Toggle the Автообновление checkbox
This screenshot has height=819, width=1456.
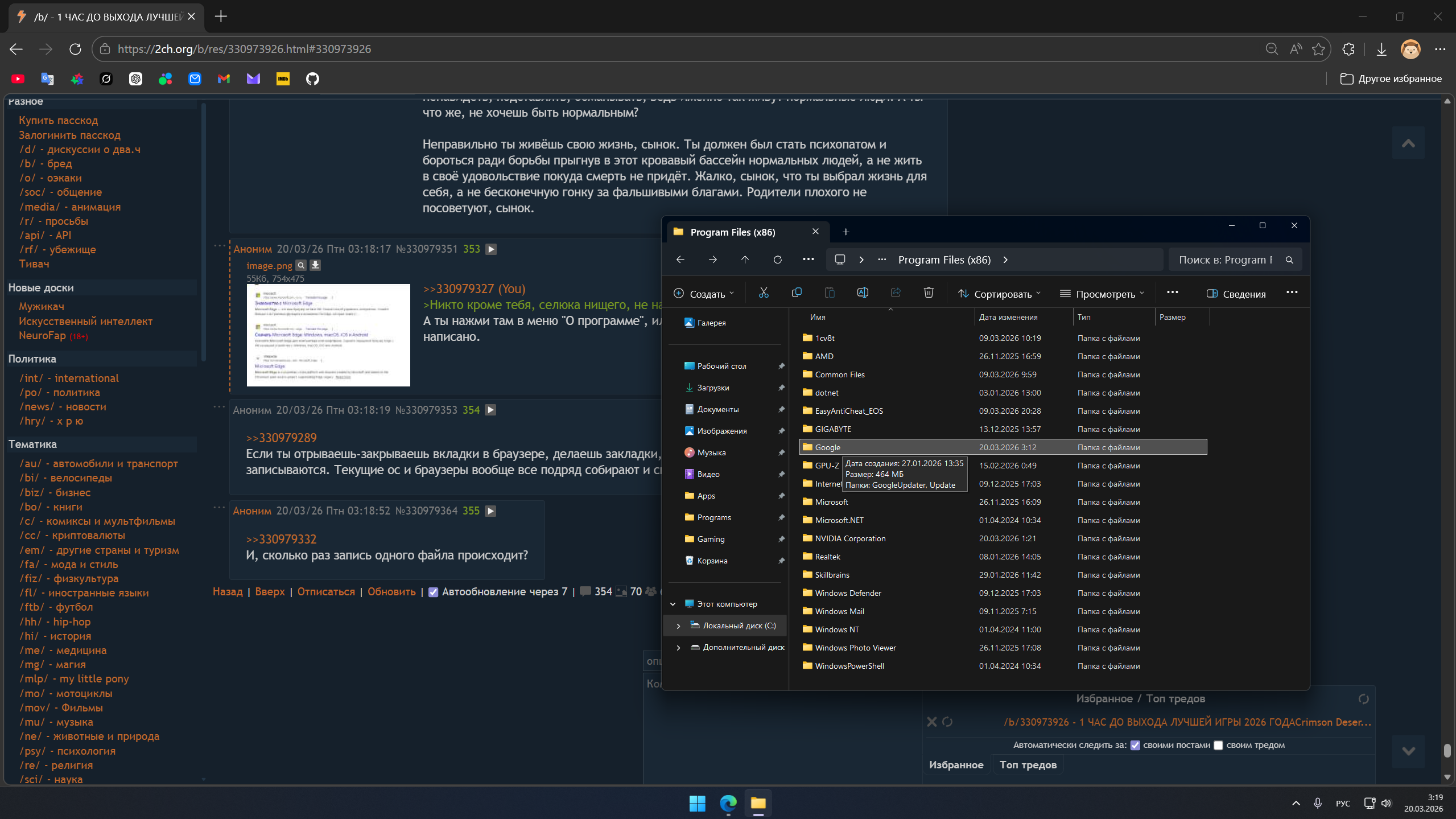[433, 592]
